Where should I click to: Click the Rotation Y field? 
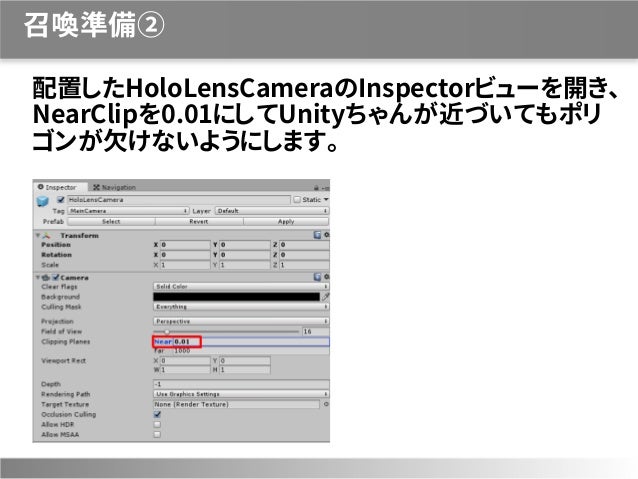click(245, 255)
